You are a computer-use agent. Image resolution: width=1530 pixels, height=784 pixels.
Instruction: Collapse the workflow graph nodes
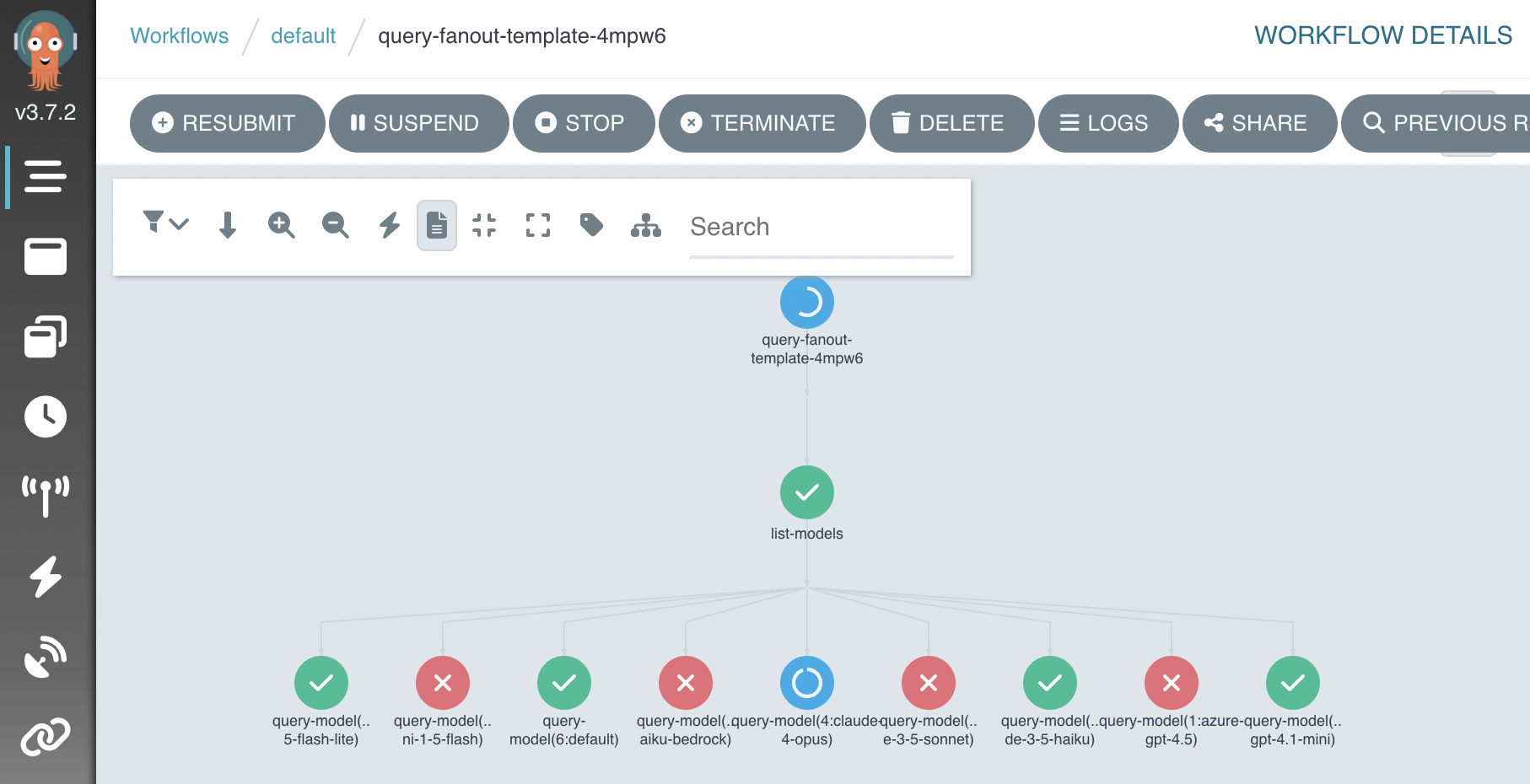(484, 225)
